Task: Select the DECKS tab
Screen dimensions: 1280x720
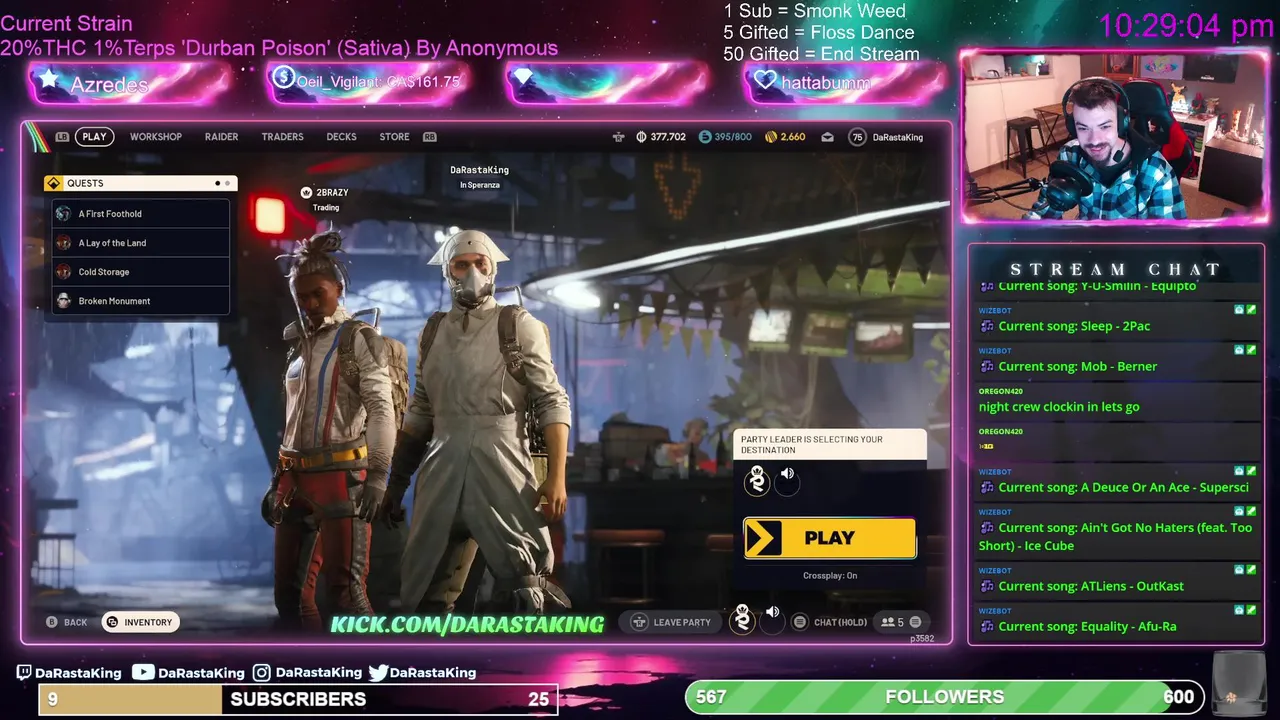Action: [341, 137]
